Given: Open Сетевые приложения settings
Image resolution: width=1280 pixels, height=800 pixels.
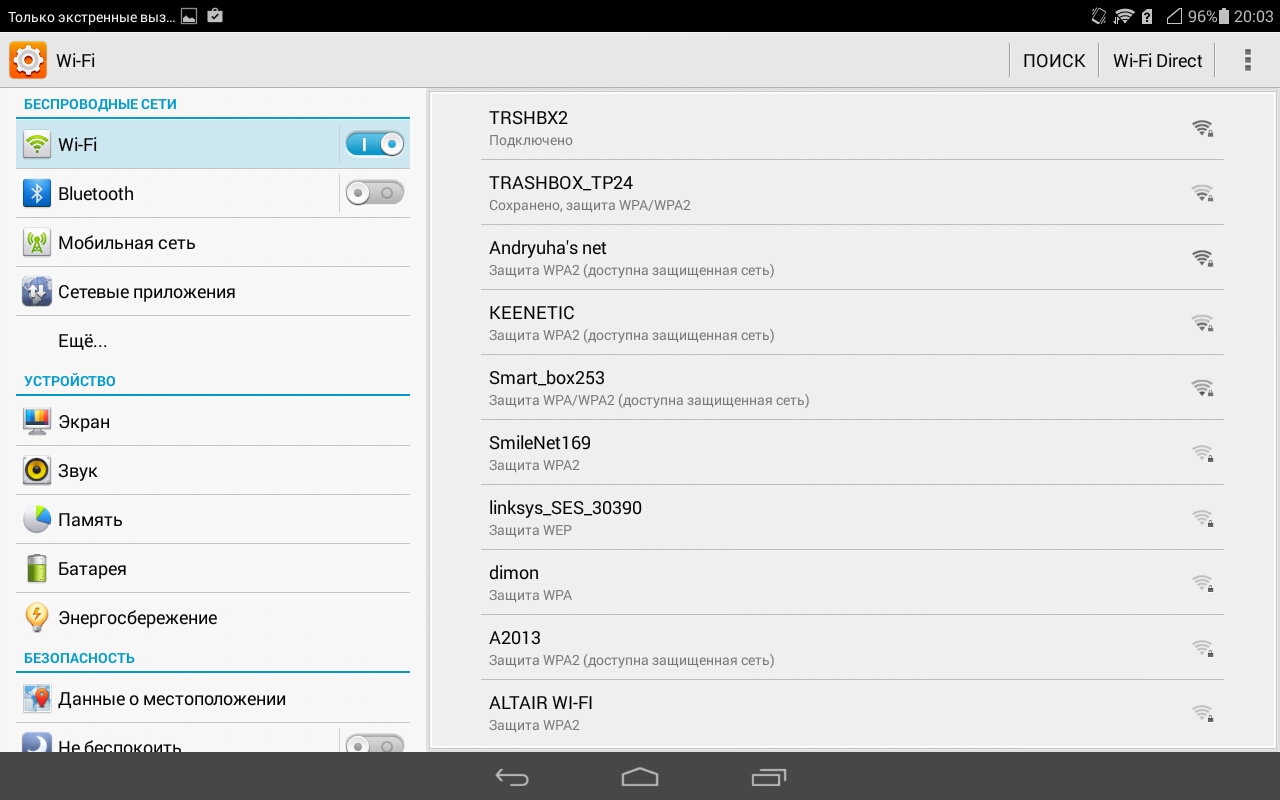Looking at the screenshot, I should tap(213, 291).
